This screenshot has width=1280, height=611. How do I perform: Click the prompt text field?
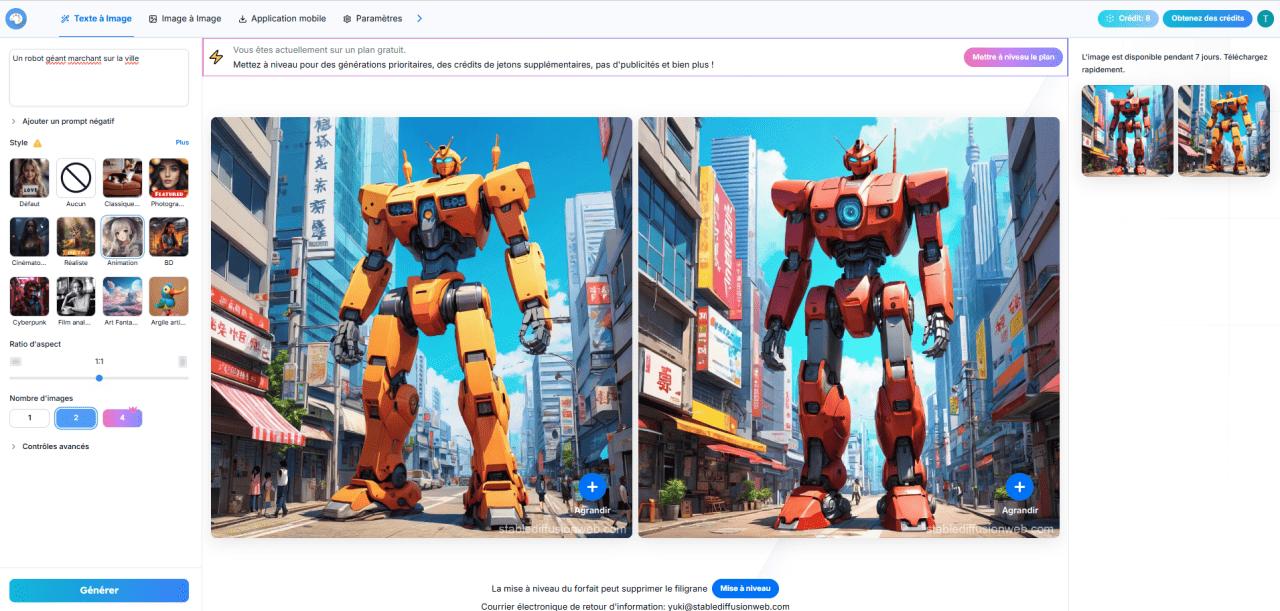point(99,78)
